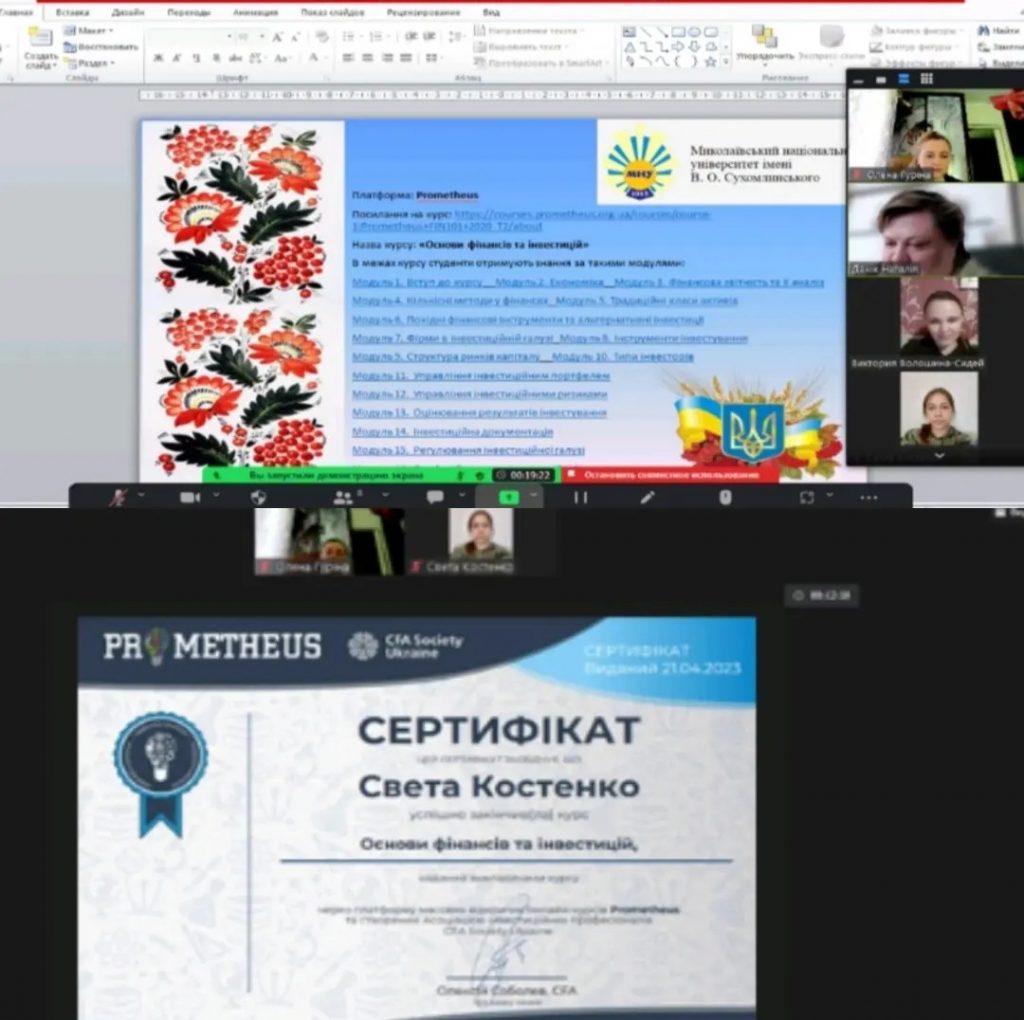The image size is (1024, 1020).
Task: Open the more options ellipsis
Action: pos(868,497)
